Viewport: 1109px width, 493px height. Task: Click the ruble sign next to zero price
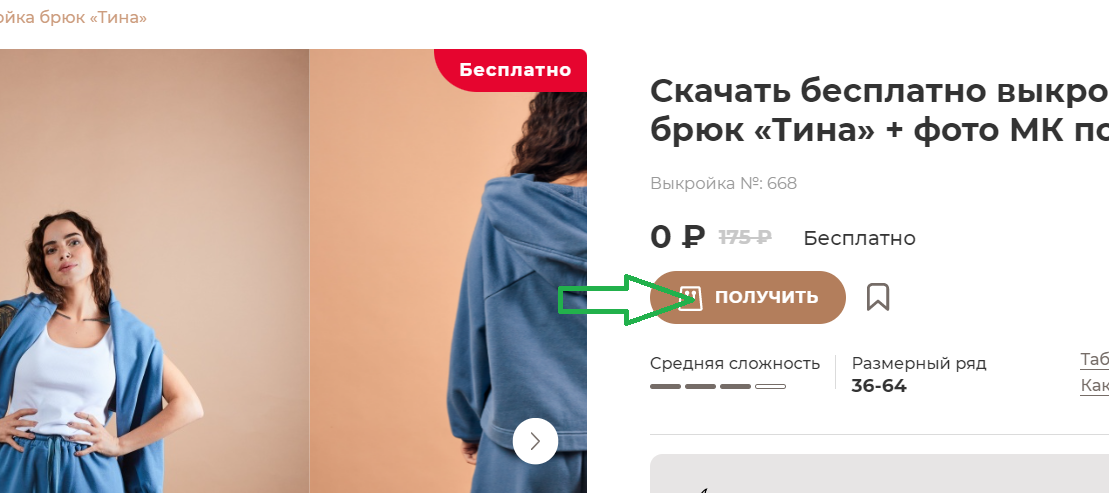point(693,238)
